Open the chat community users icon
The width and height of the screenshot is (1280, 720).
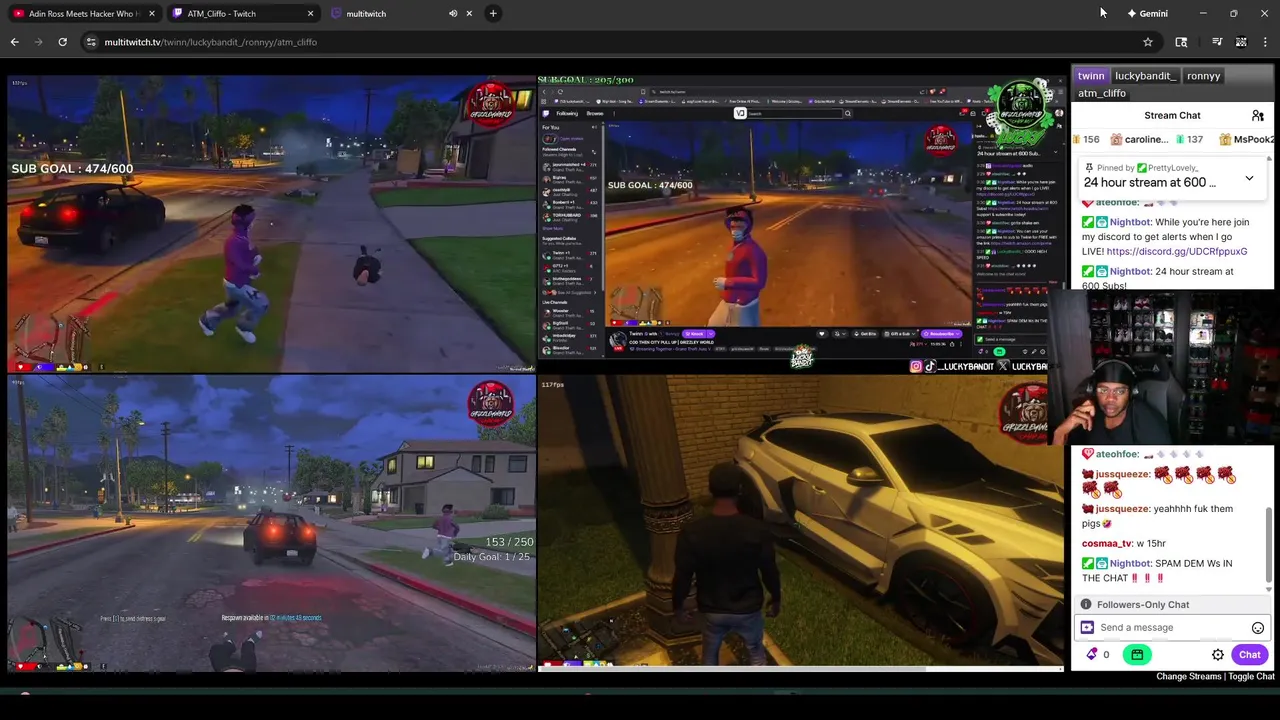(x=1257, y=116)
